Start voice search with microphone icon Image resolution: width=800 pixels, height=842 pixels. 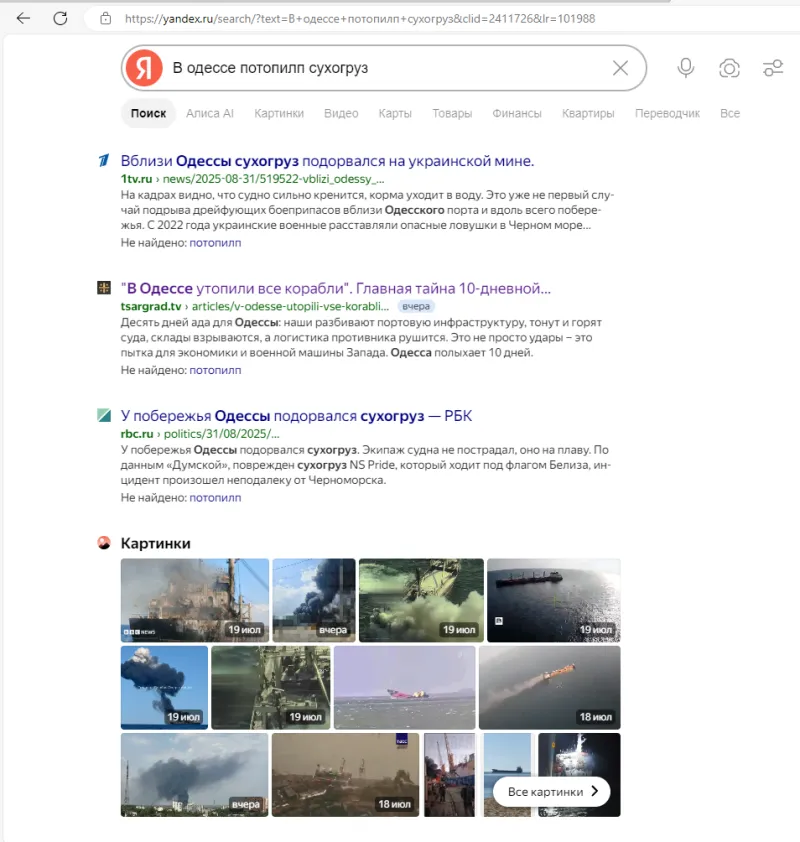point(686,68)
